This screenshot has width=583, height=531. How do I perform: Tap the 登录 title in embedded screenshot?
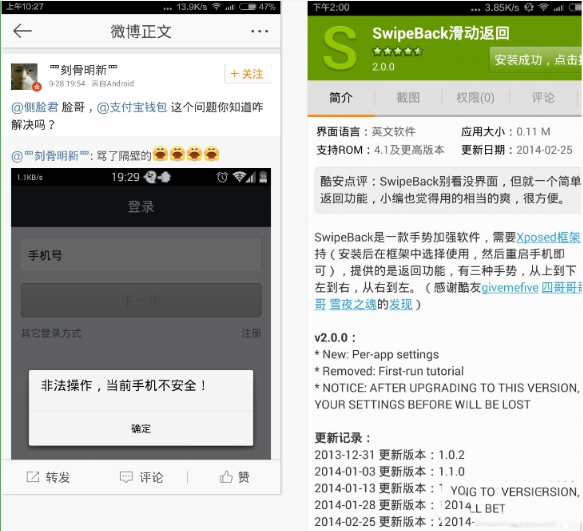(141, 206)
